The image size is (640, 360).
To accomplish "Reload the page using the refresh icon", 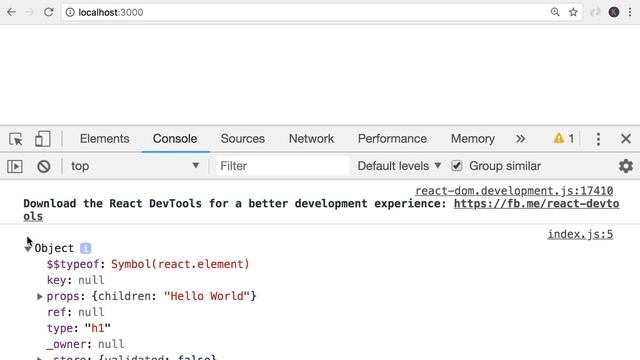I will tap(49, 12).
